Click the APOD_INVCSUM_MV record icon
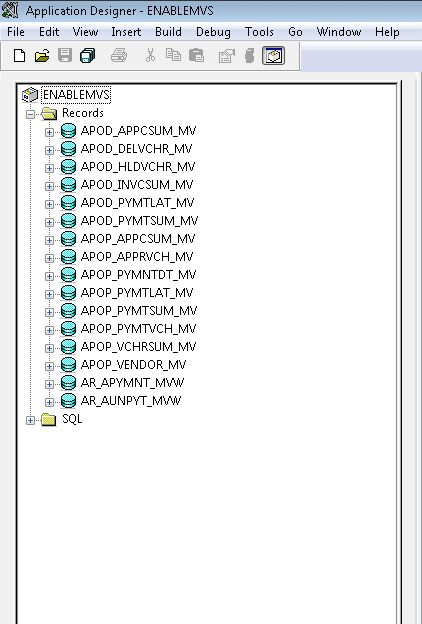This screenshot has height=624, width=422. (68, 185)
